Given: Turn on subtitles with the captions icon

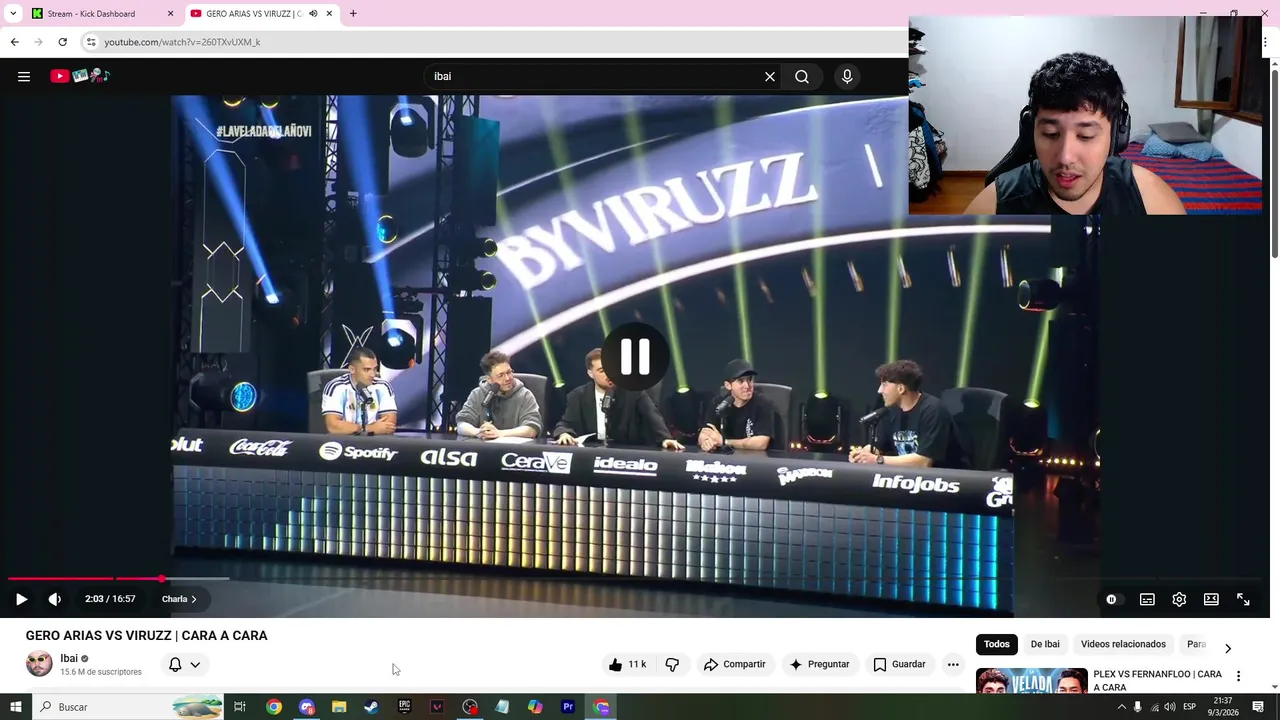Looking at the screenshot, I should coord(1147,599).
